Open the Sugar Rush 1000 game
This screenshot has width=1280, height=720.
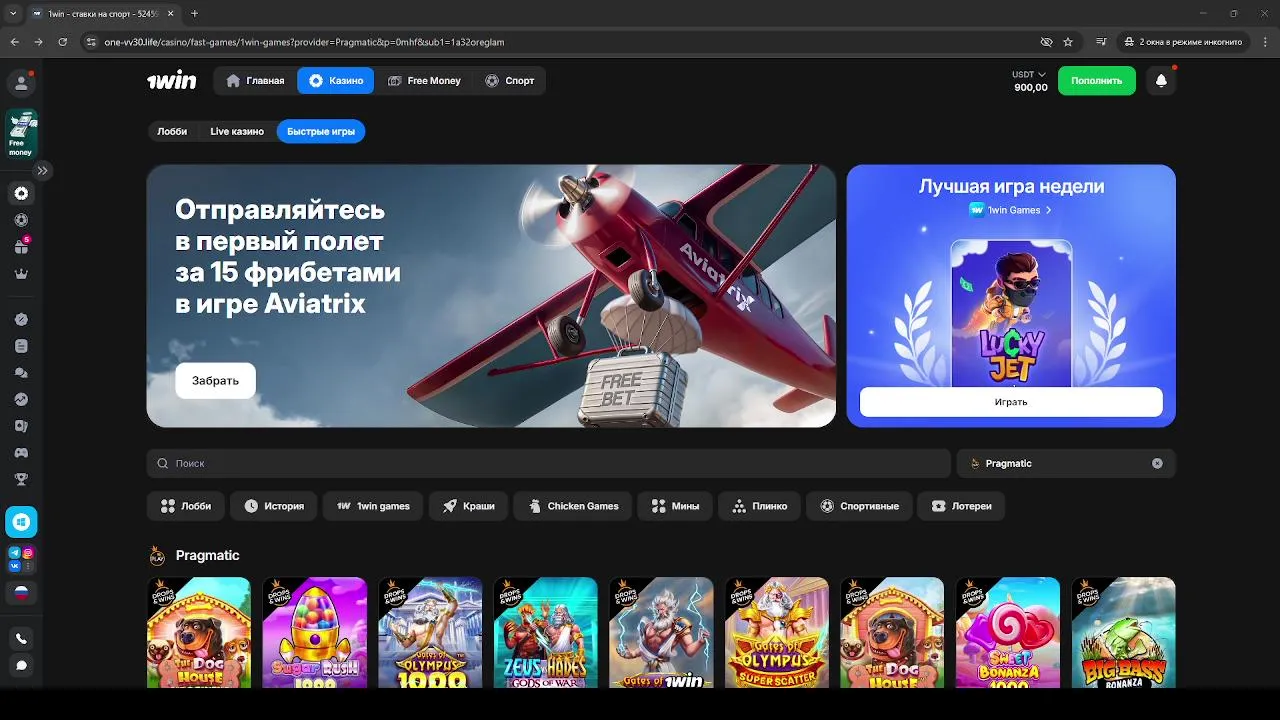pos(314,632)
